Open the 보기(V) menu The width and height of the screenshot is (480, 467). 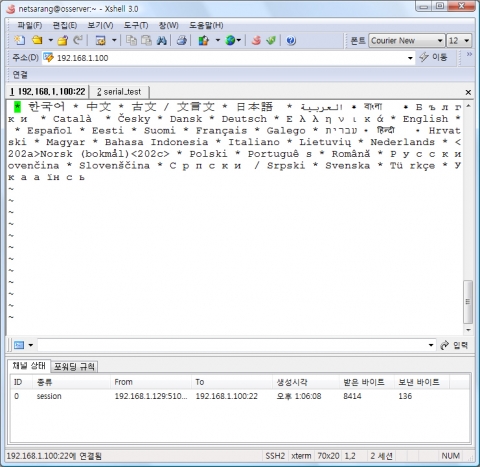100,25
